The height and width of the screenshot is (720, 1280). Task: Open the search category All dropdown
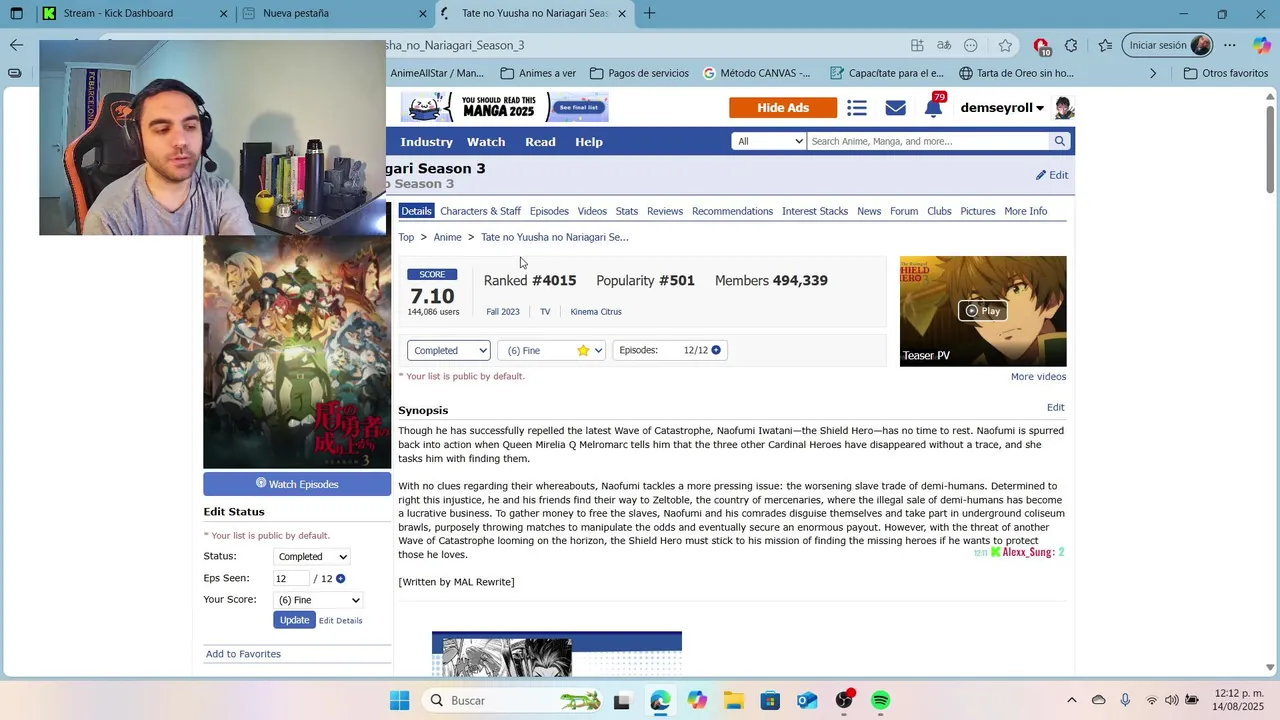coord(768,141)
